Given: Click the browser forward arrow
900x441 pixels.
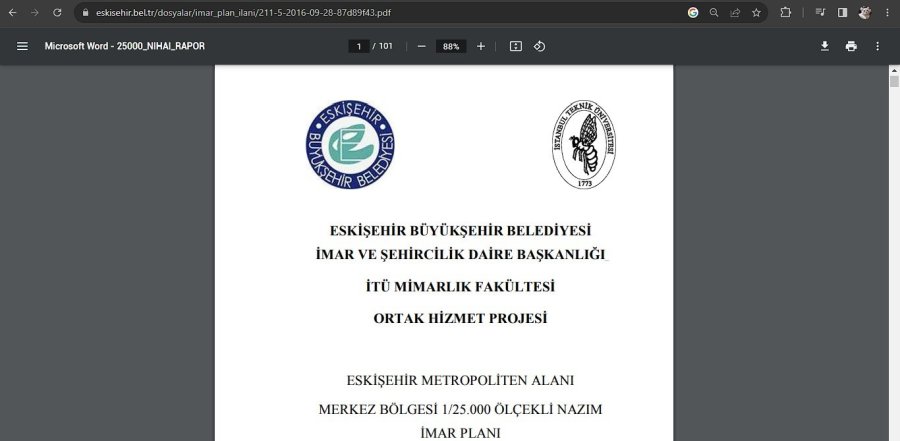Looking at the screenshot, I should point(34,13).
